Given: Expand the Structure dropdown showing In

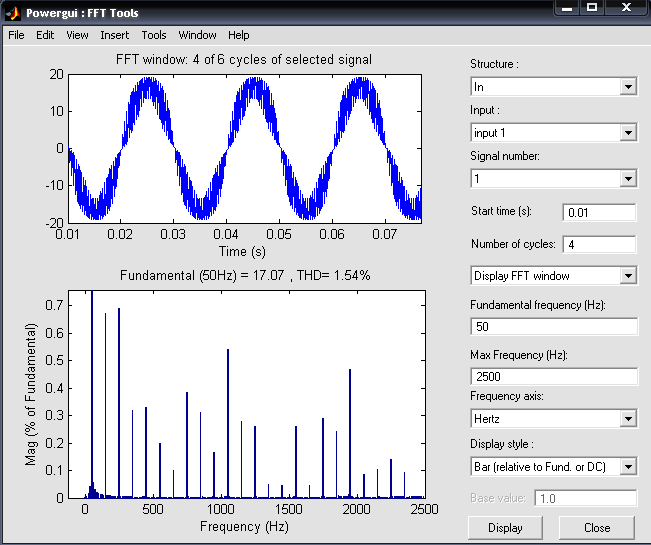Looking at the screenshot, I should (x=554, y=87).
